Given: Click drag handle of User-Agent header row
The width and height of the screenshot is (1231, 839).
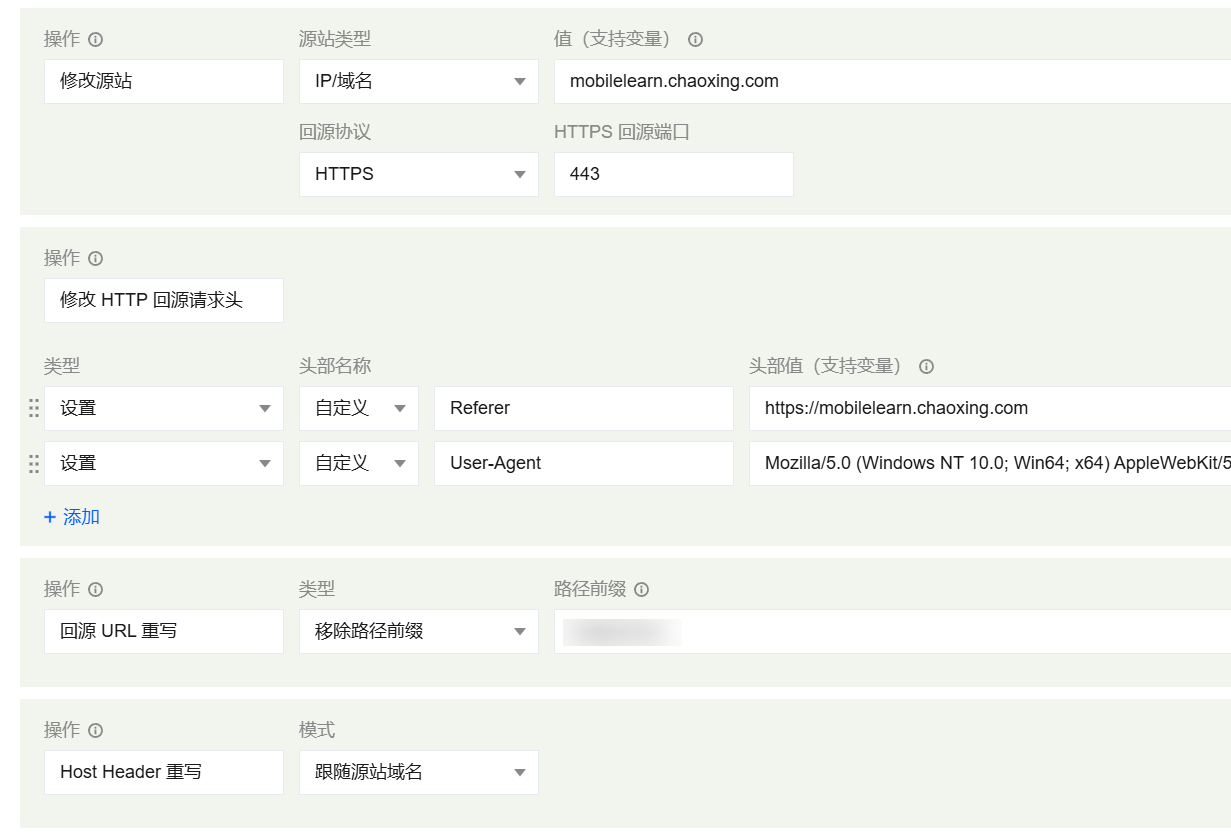Looking at the screenshot, I should click(x=33, y=464).
